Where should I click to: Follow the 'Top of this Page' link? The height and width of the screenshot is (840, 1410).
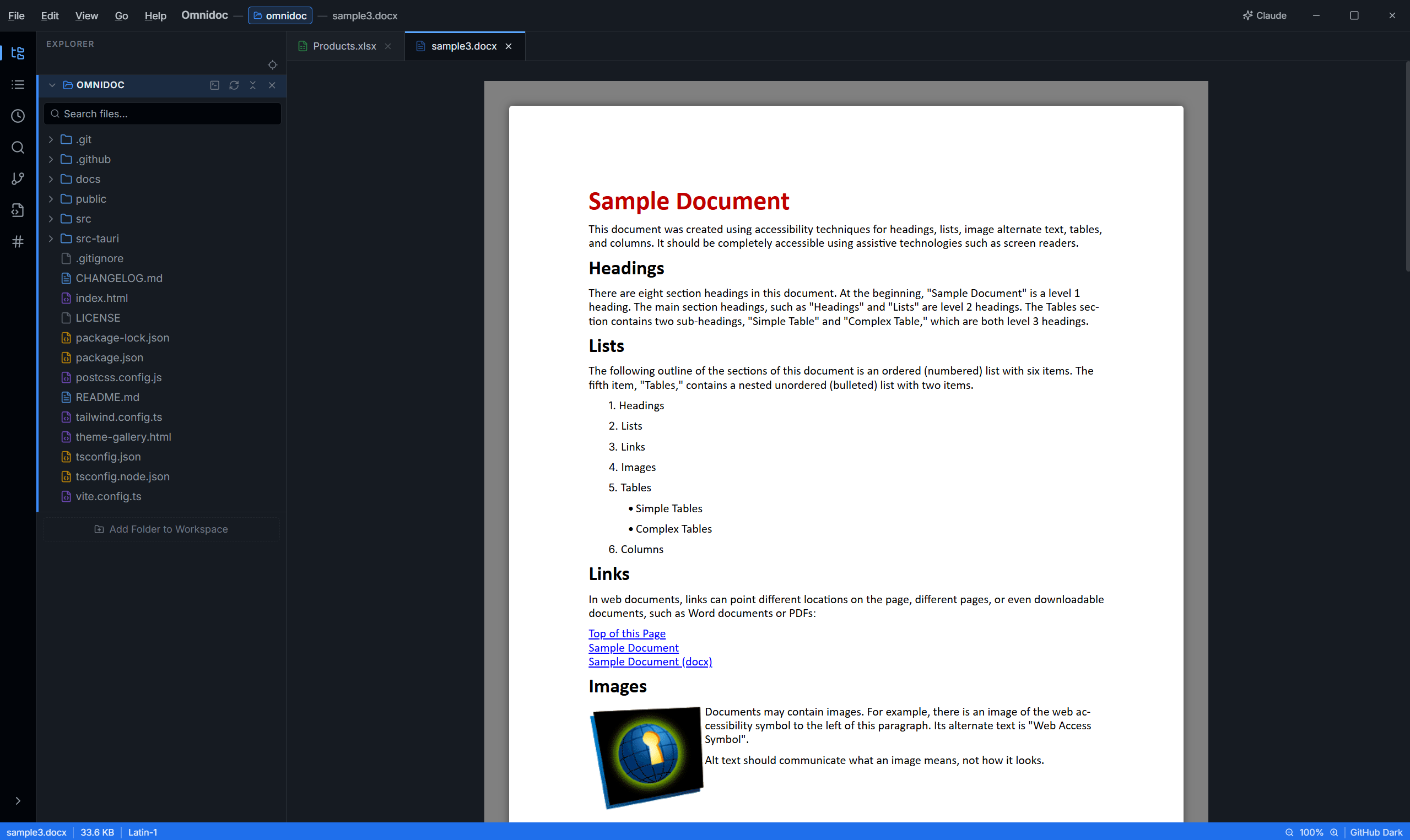pos(626,634)
